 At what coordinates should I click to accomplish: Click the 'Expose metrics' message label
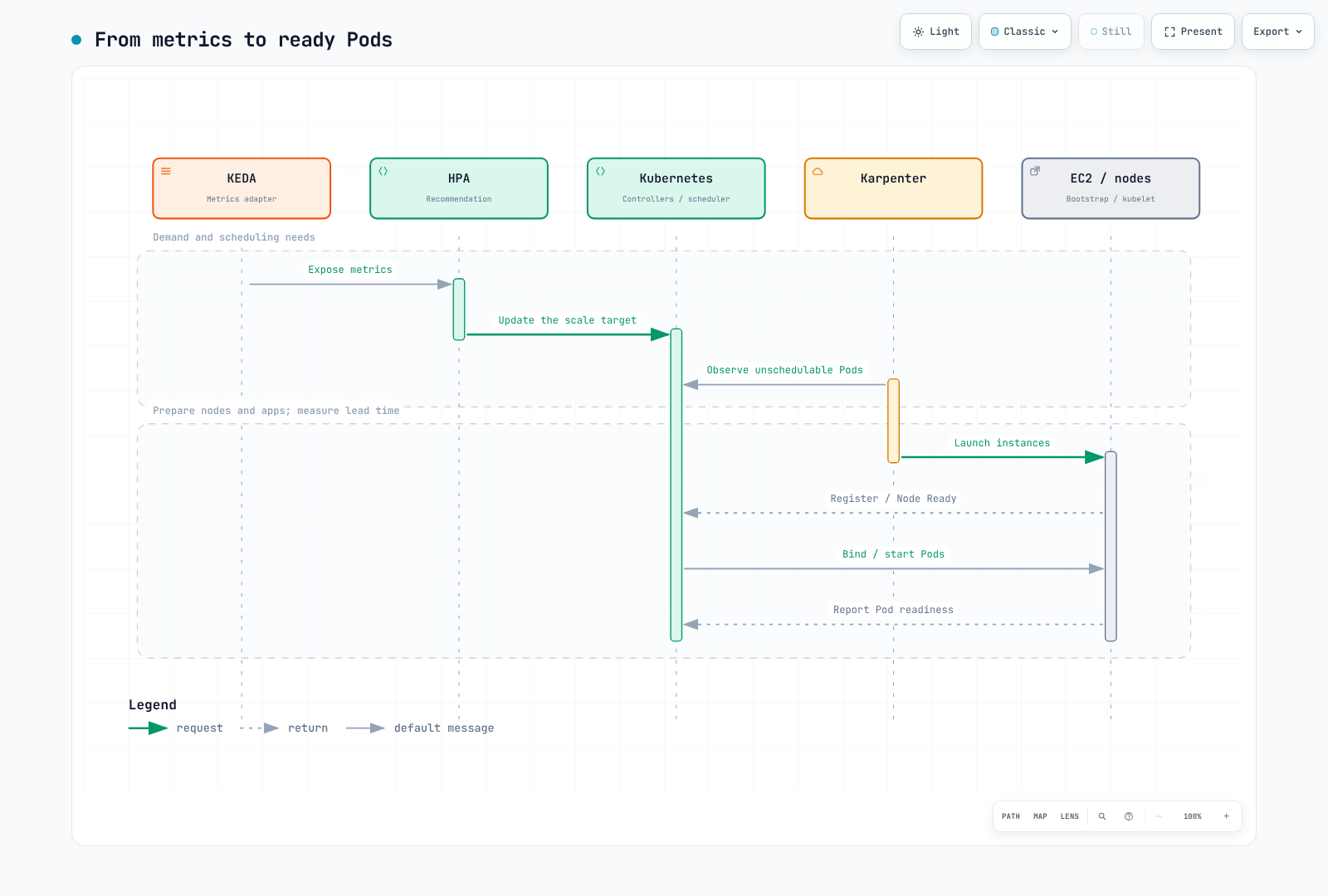(350, 270)
